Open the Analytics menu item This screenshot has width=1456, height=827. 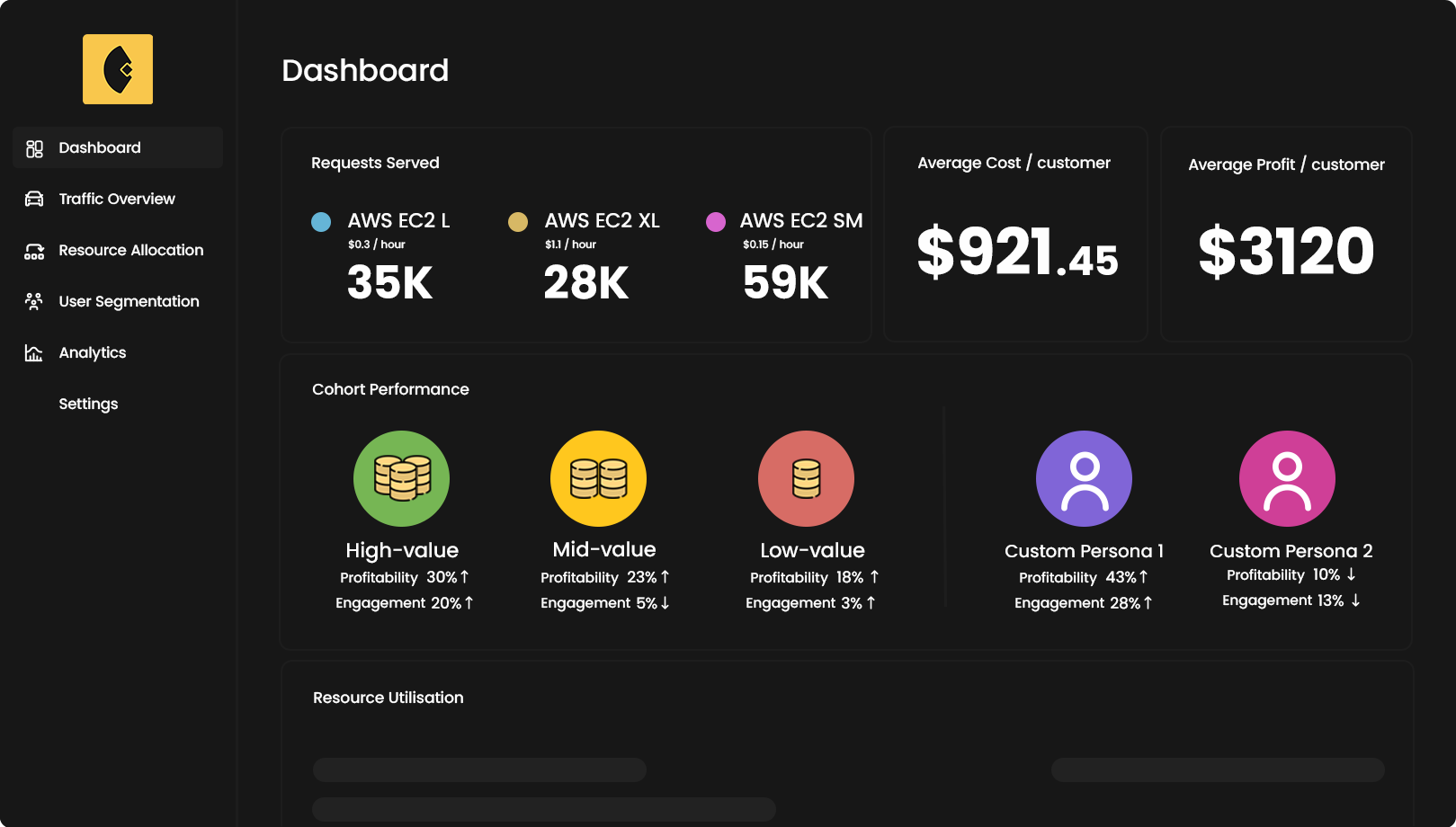(x=93, y=353)
